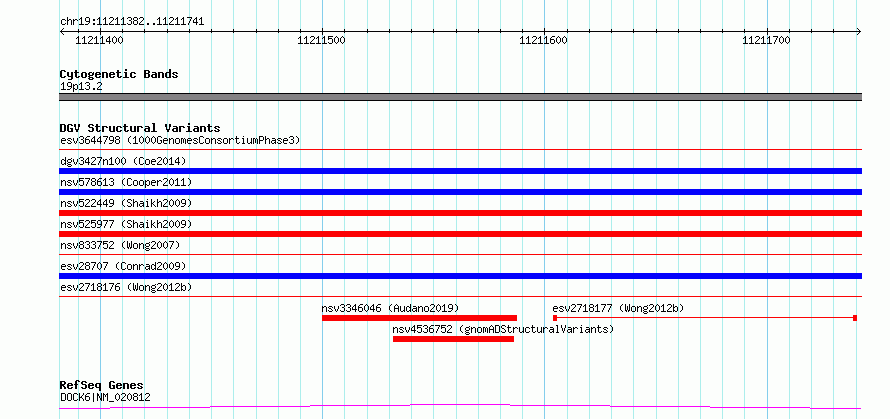This screenshot has height=419, width=890.
Task: Click the red nsv3346046 variant bar
Action: [x=419, y=318]
